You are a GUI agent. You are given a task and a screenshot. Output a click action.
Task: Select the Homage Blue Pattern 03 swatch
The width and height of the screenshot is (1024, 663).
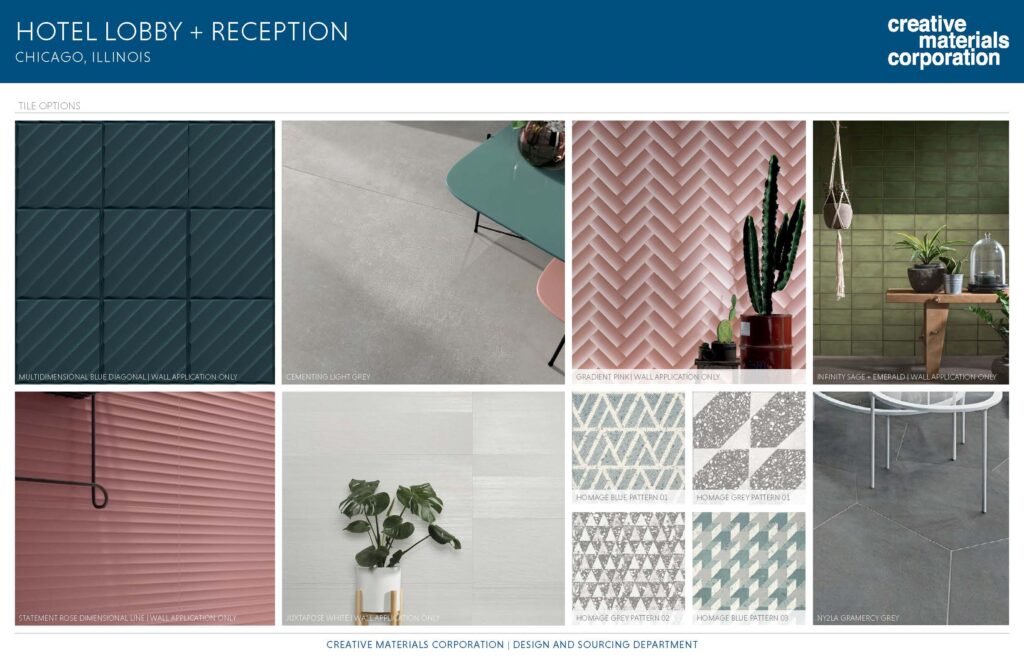pos(749,568)
